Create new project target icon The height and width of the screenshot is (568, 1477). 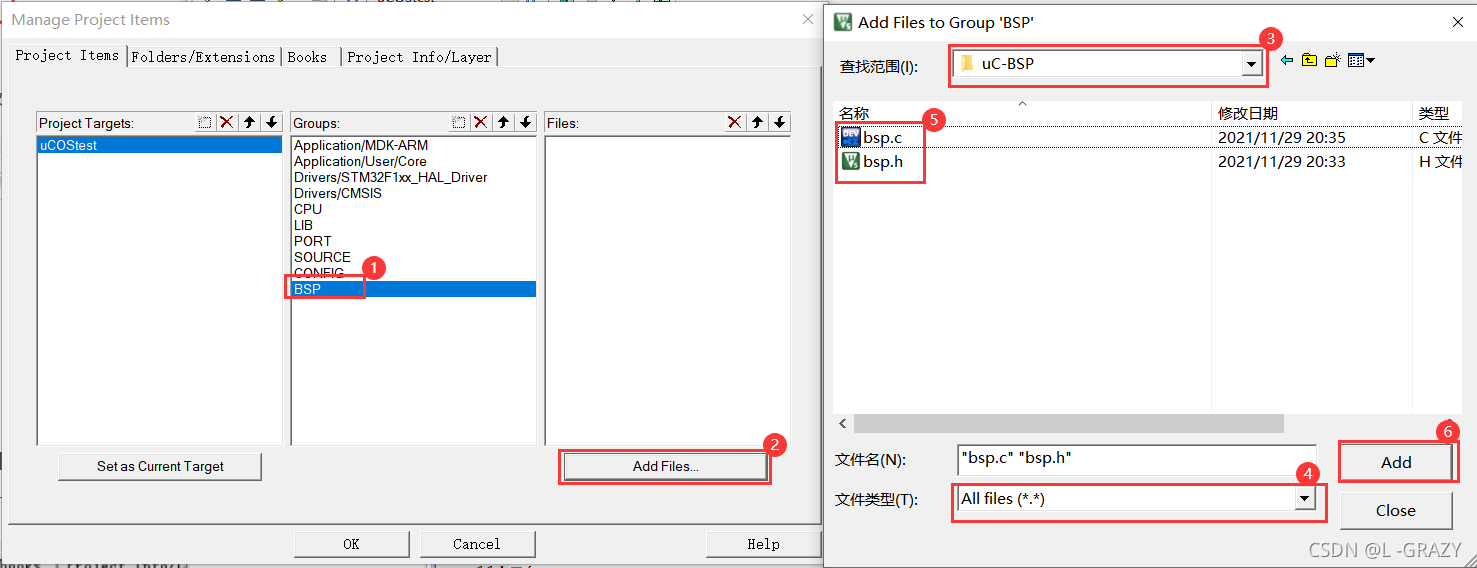pyautogui.click(x=205, y=122)
